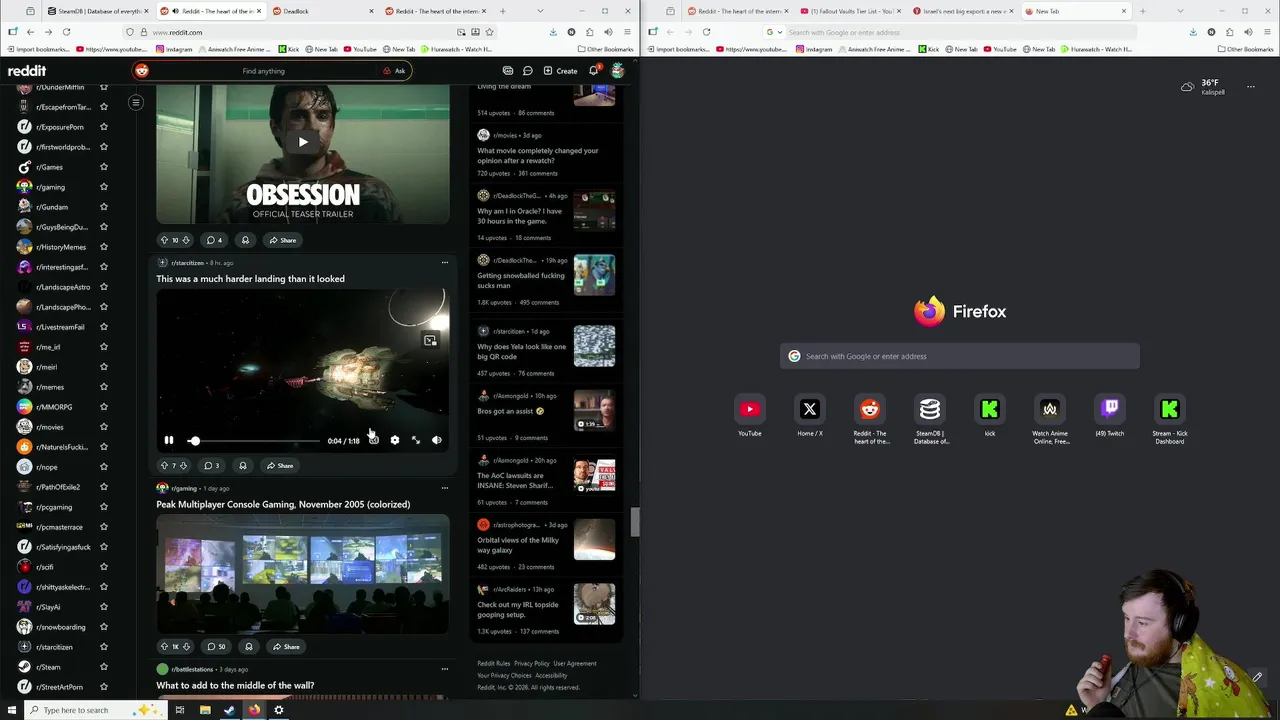The height and width of the screenshot is (720, 1280).
Task: Select the Reddit tab in right window
Action: coord(737,11)
